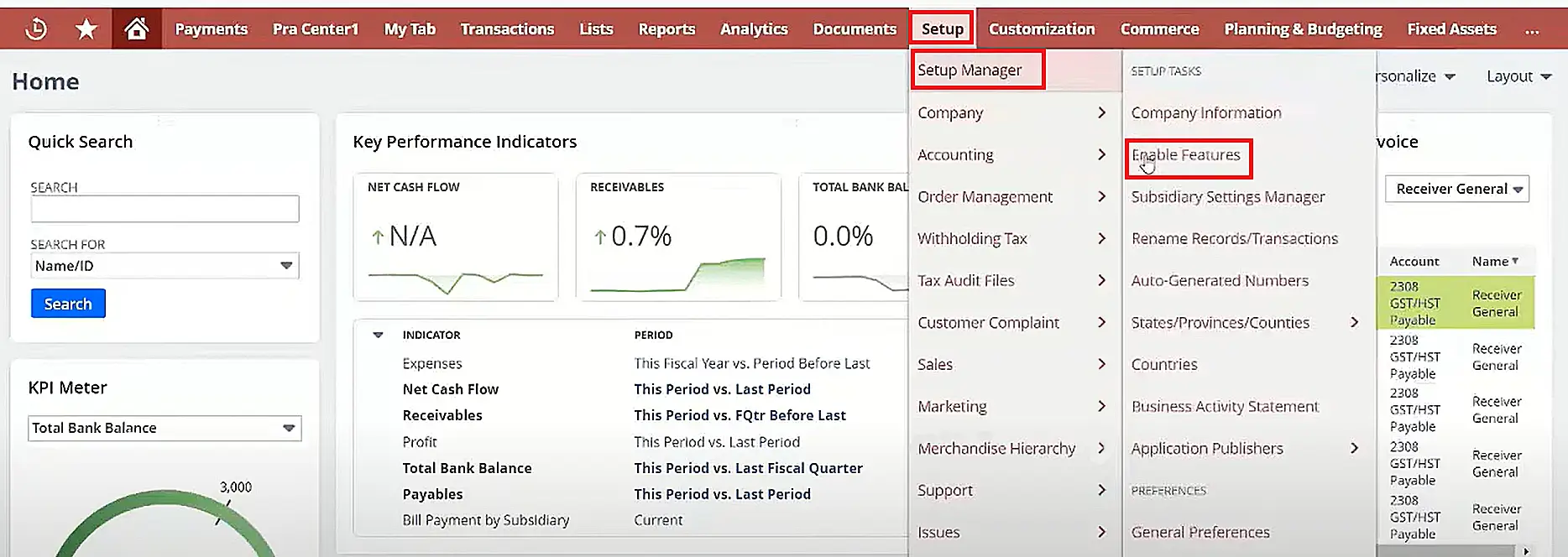
Task: Open the Recent Records clock icon
Action: (36, 29)
